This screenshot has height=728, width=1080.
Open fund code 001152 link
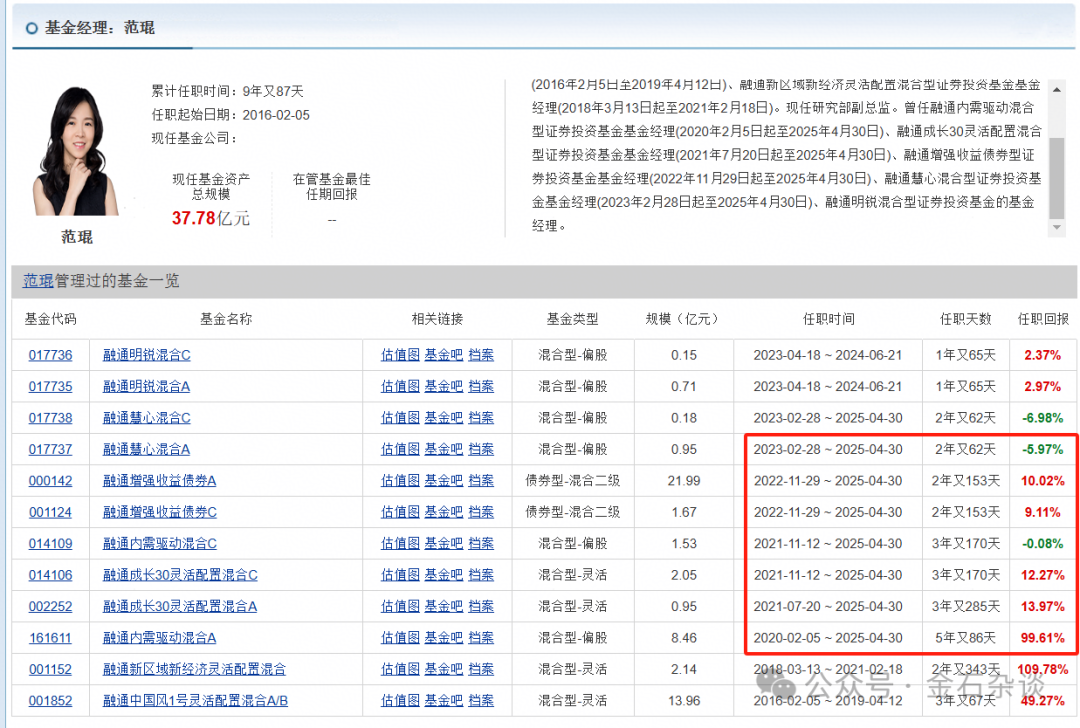click(x=50, y=669)
